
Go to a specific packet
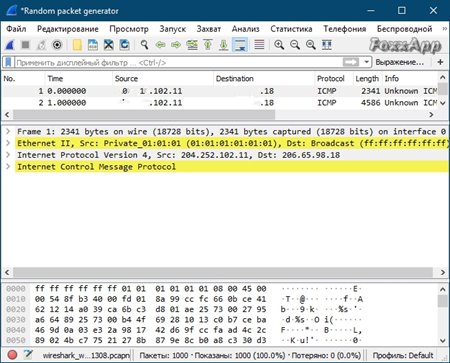[192, 45]
